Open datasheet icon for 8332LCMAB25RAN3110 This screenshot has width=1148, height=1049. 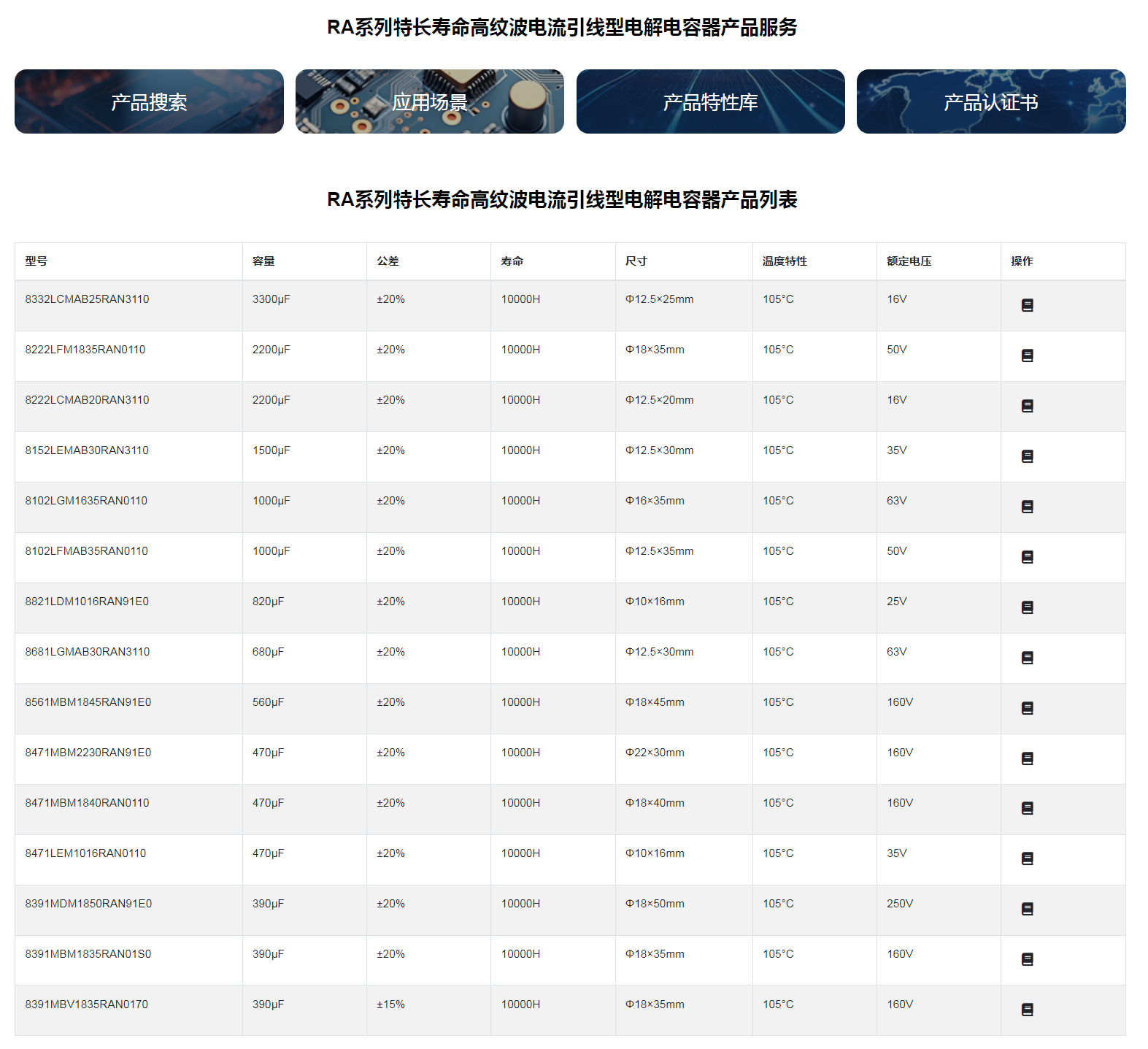(x=1027, y=305)
